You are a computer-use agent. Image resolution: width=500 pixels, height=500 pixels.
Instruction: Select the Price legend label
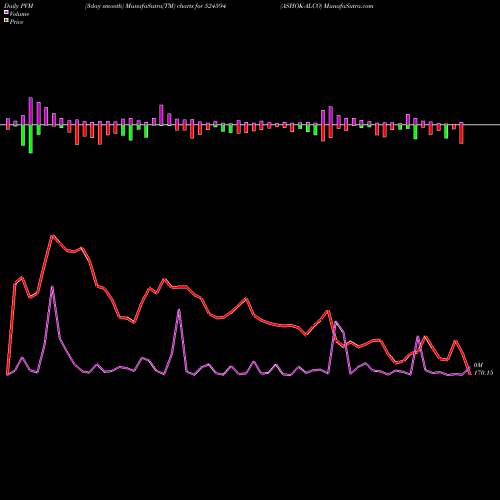(x=16, y=22)
